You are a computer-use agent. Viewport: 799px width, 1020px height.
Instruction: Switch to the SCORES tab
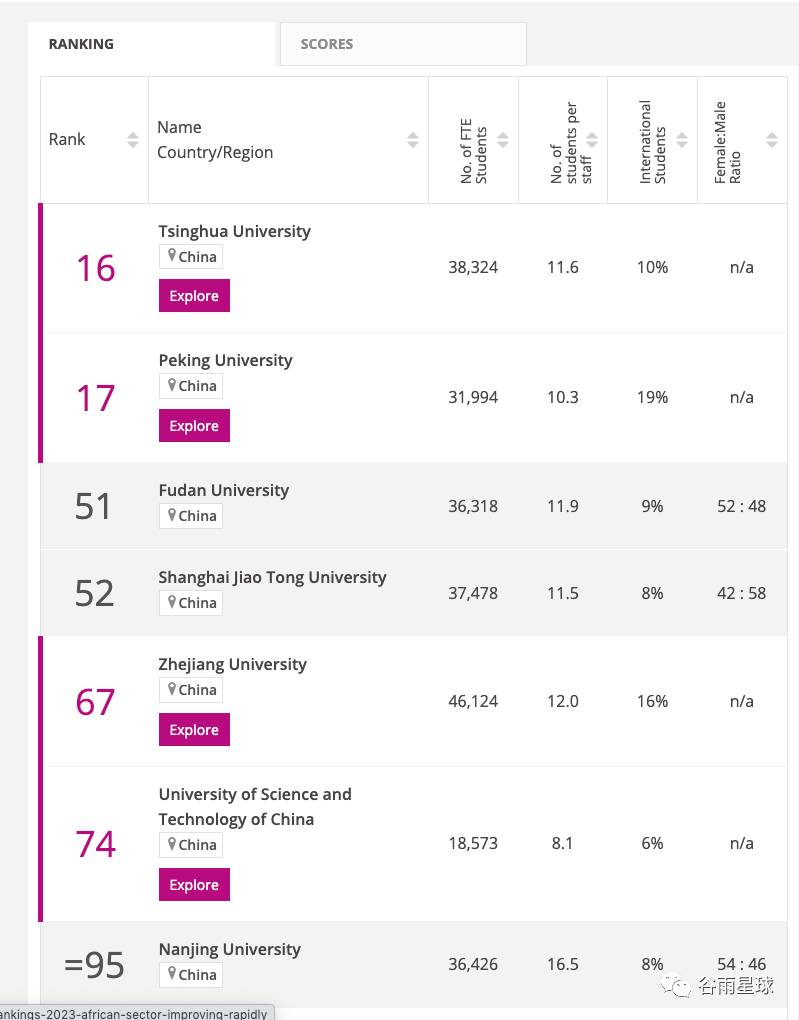coord(403,44)
